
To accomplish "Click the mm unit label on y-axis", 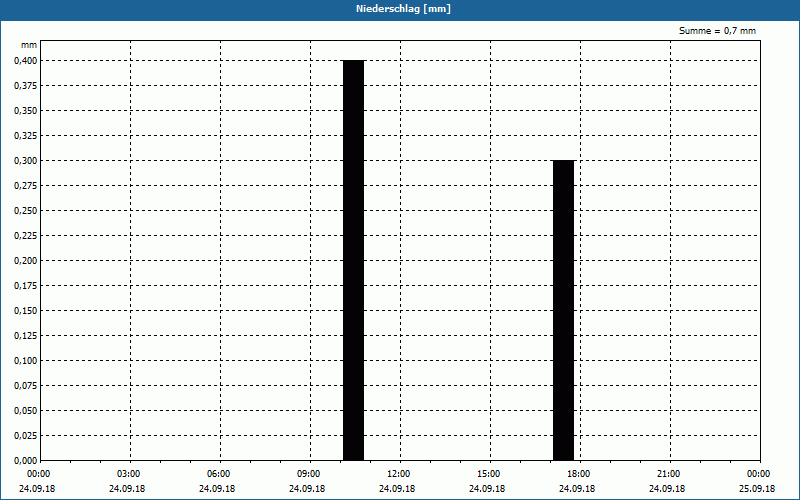I will 29,45.
